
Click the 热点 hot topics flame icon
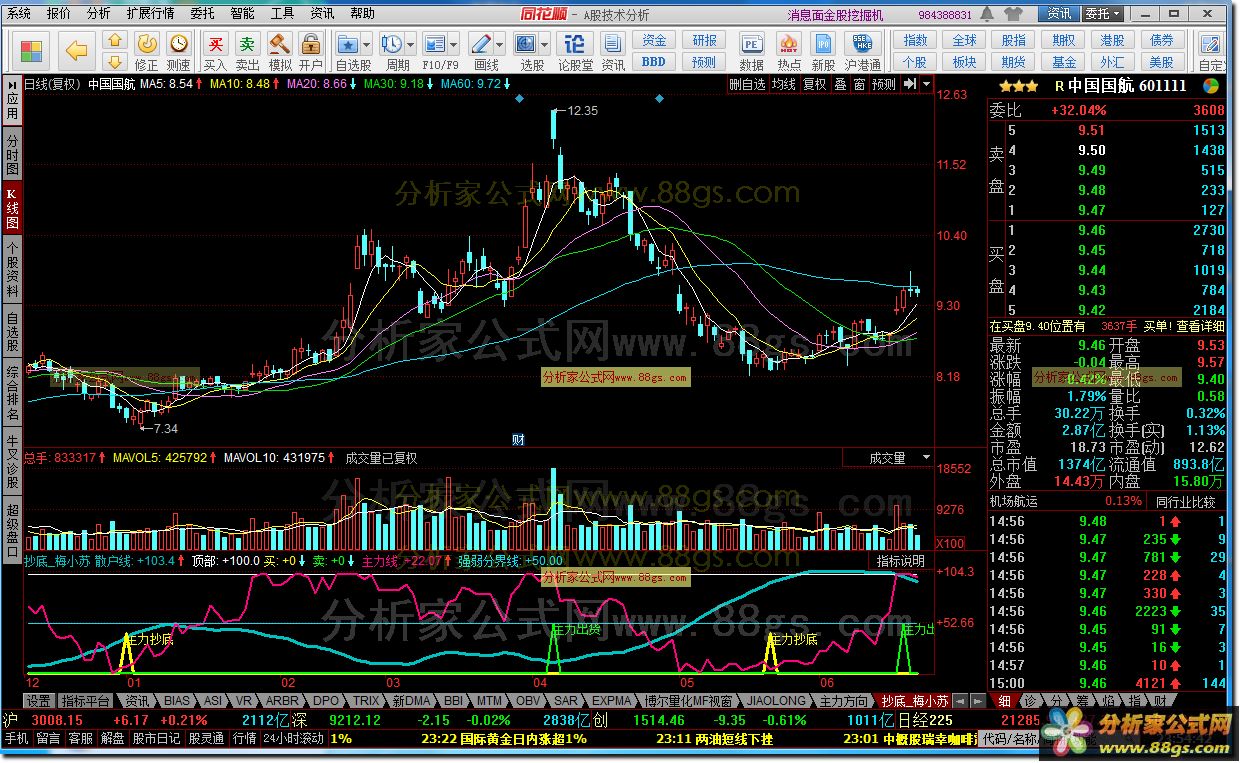click(x=789, y=44)
